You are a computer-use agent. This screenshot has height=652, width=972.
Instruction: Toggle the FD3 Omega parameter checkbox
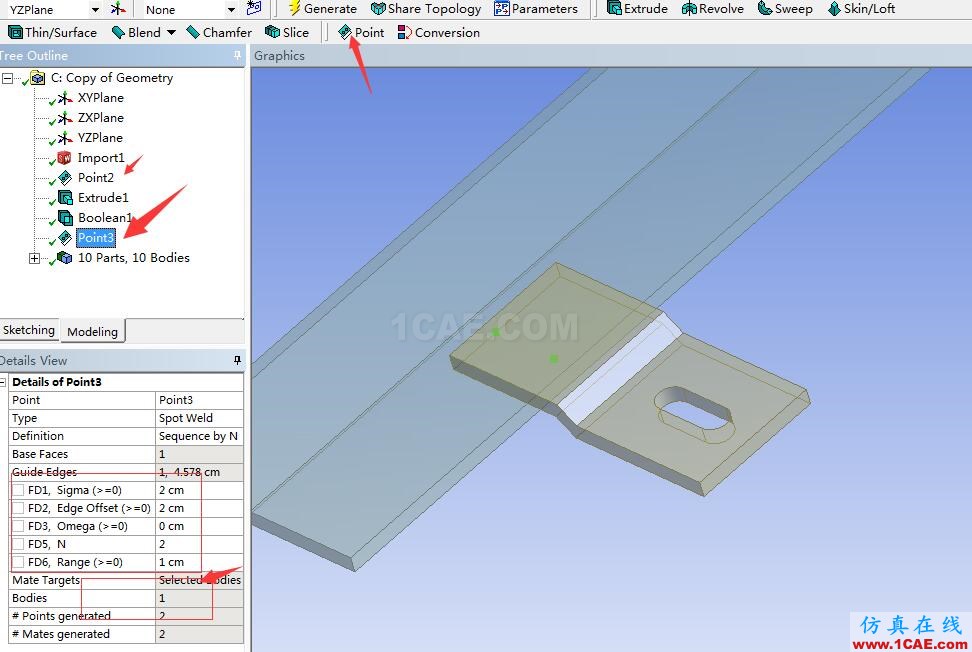[x=18, y=526]
